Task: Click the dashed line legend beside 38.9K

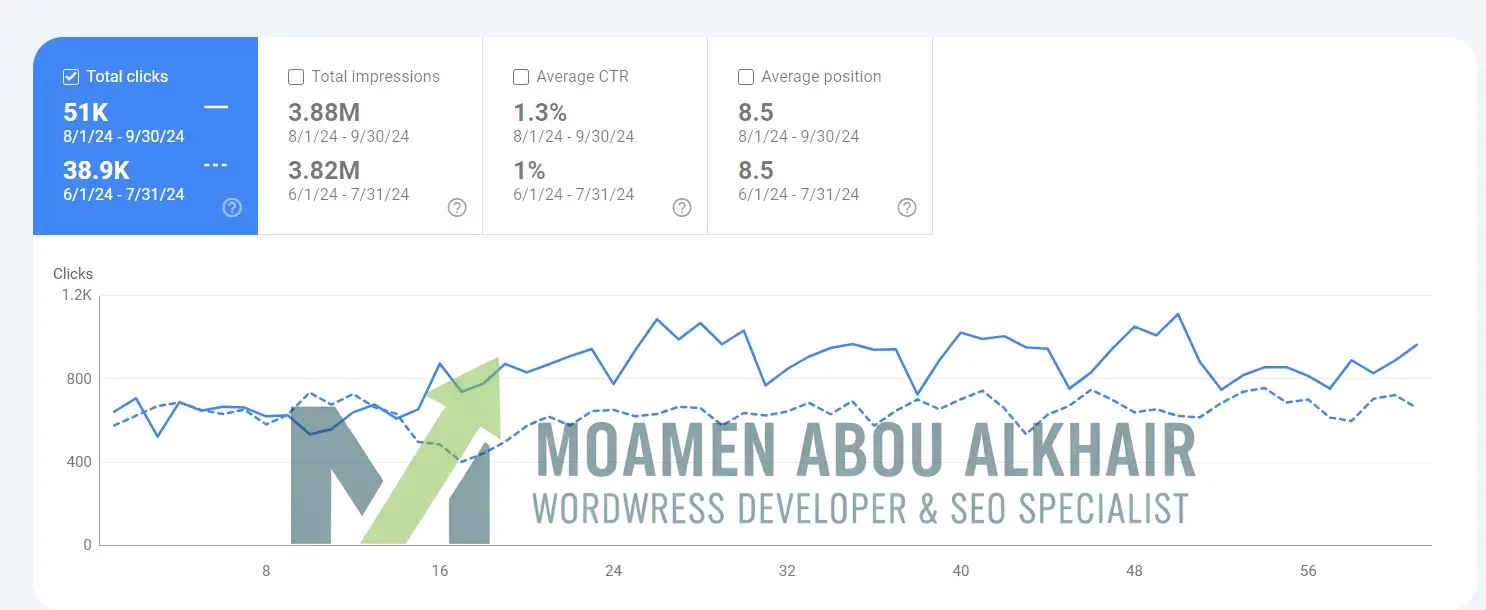Action: [x=216, y=166]
